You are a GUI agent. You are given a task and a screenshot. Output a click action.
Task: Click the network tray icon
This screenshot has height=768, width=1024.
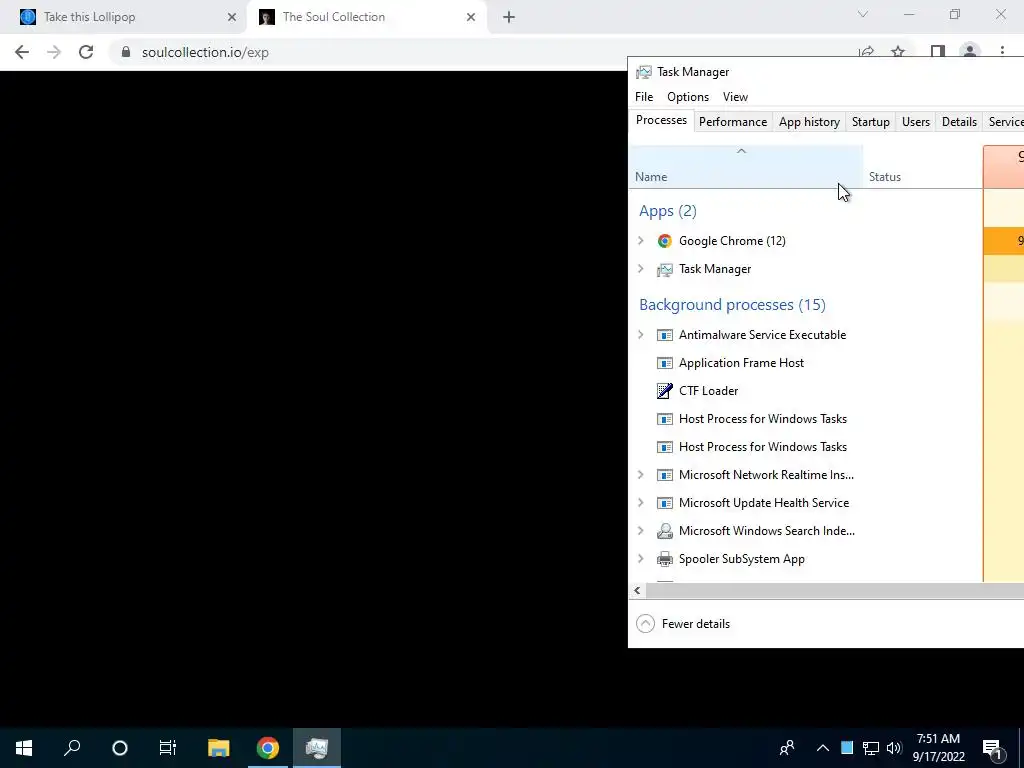click(x=871, y=748)
